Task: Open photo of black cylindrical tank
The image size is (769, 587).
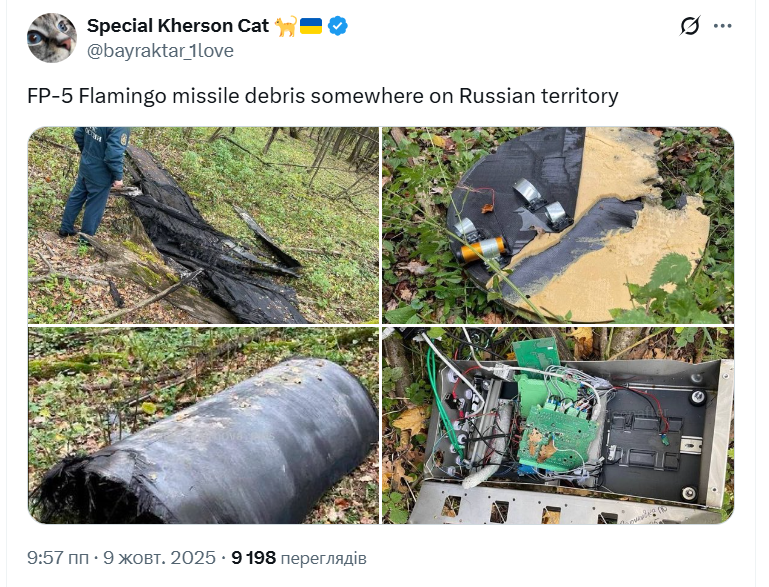Action: (x=204, y=425)
